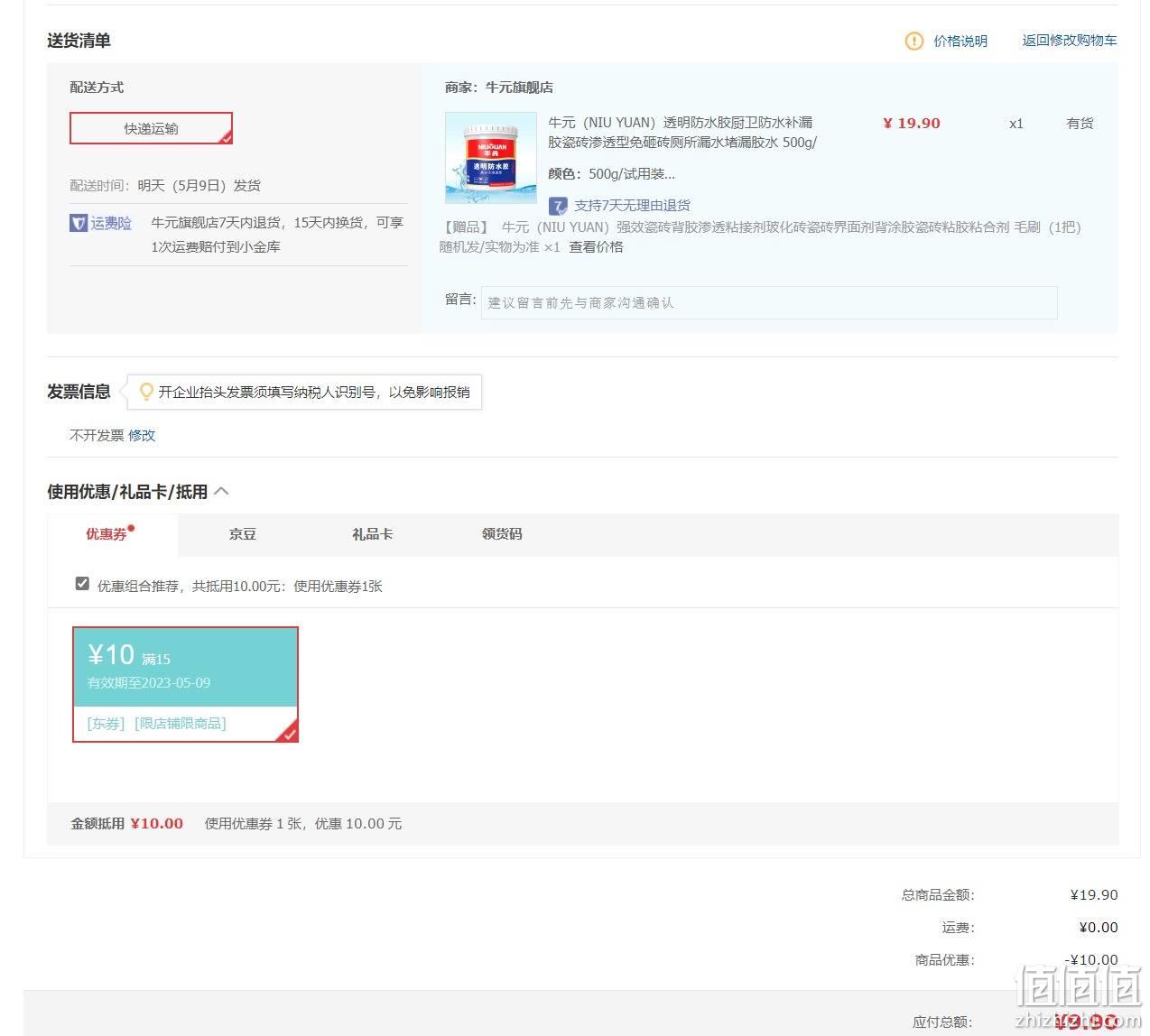Click 金额抵用 ¥10.00 amount text
This screenshot has width=1150, height=1036.
pyautogui.click(x=127, y=823)
